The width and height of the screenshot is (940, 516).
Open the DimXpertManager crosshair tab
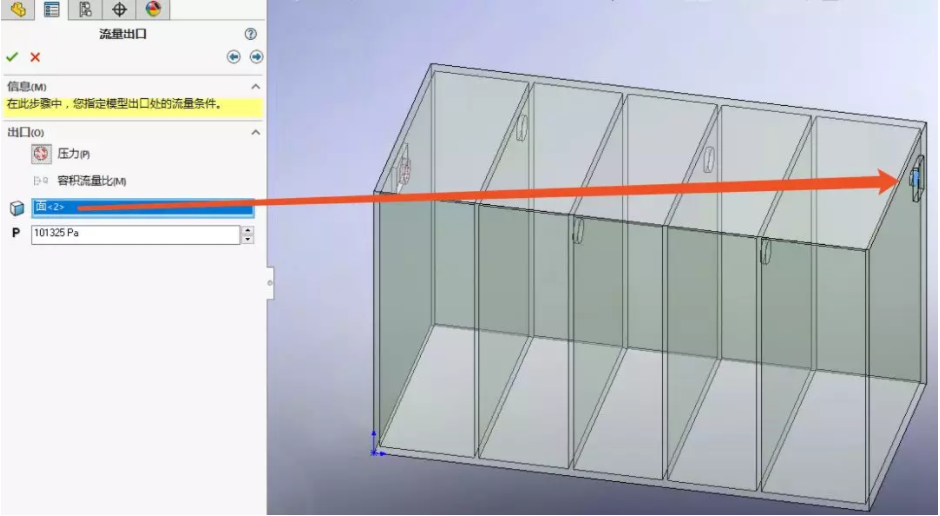[x=119, y=9]
